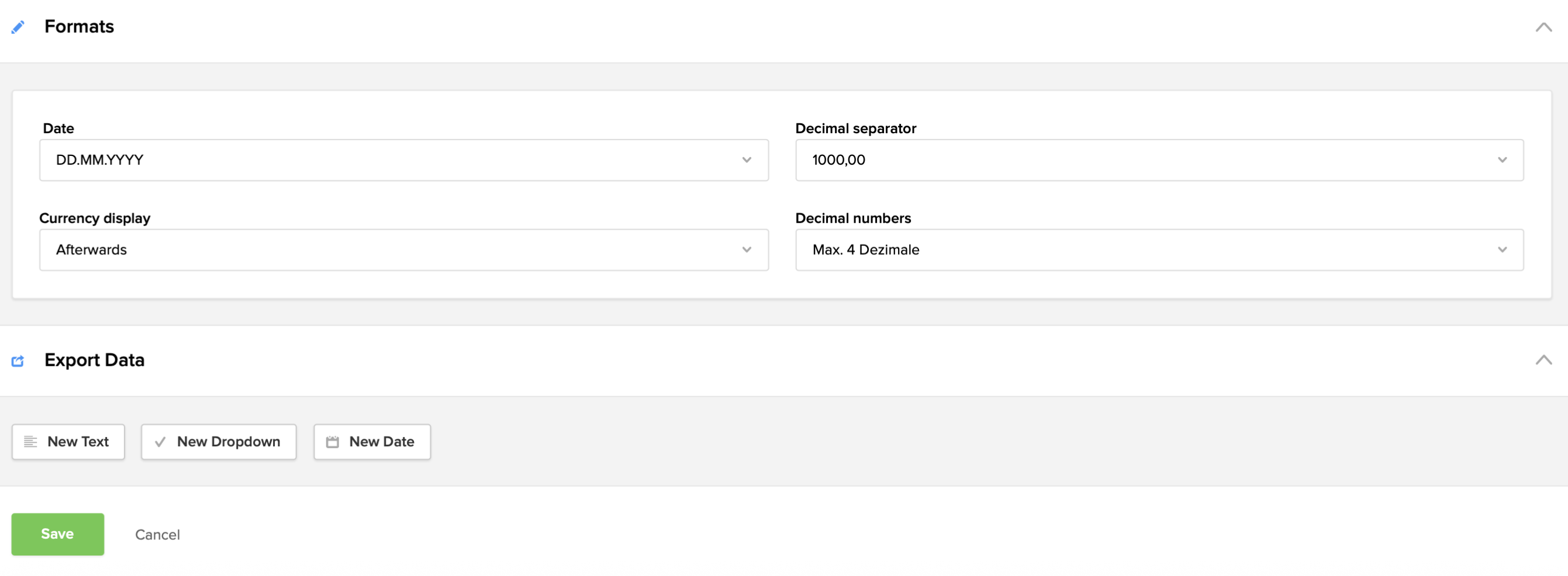This screenshot has height=576, width=1568.
Task: Collapse the Formats section with its chevron
Action: pyautogui.click(x=1543, y=27)
